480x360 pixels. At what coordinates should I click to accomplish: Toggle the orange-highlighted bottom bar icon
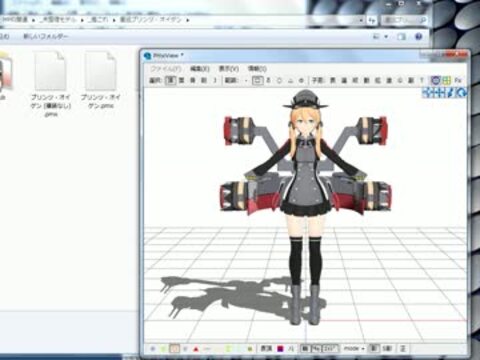[174, 349]
